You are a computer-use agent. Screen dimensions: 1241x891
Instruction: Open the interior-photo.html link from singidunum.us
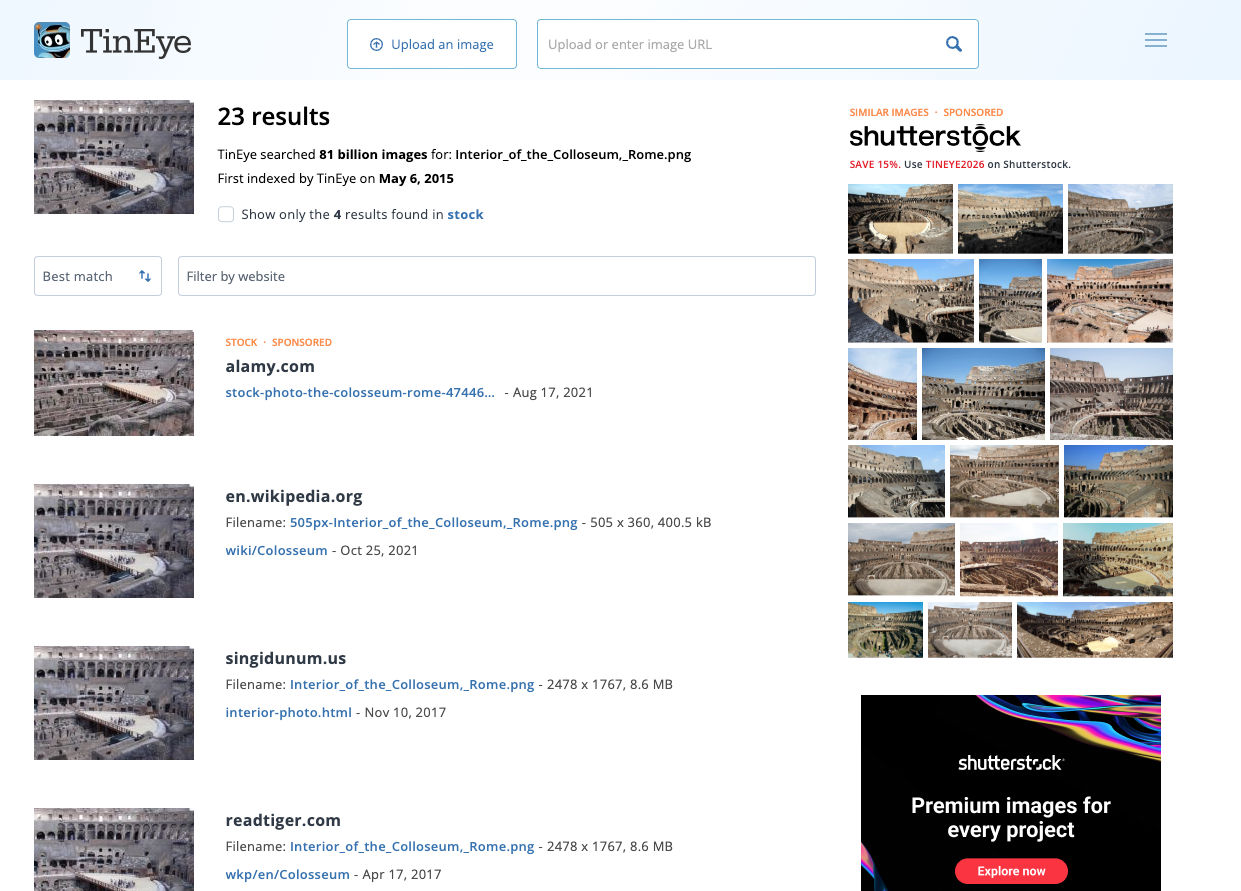click(288, 712)
